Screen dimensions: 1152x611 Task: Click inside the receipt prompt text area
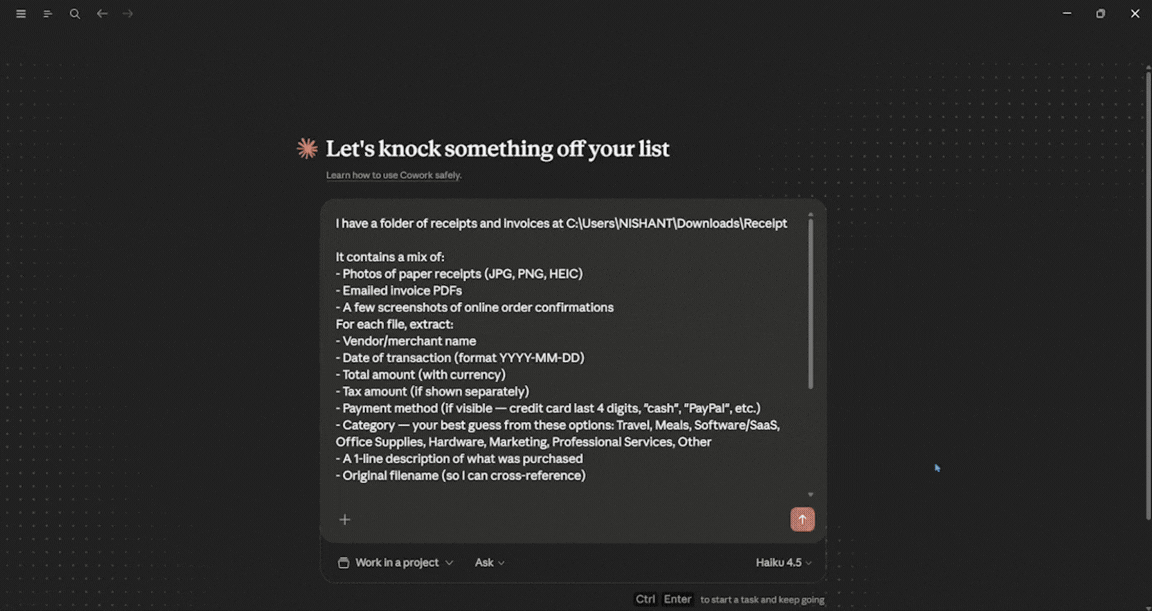point(564,350)
